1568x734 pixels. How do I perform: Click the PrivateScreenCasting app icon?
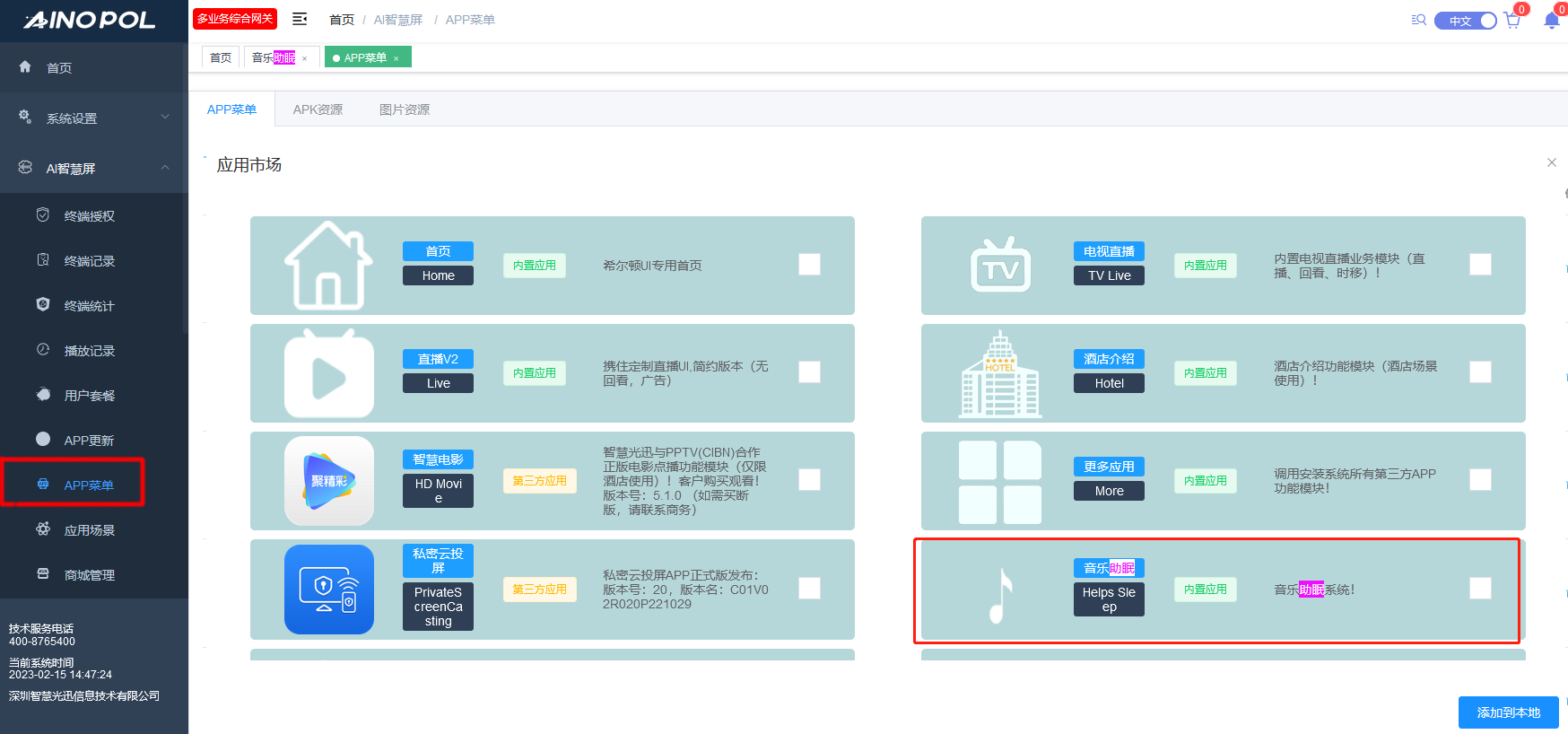328,589
